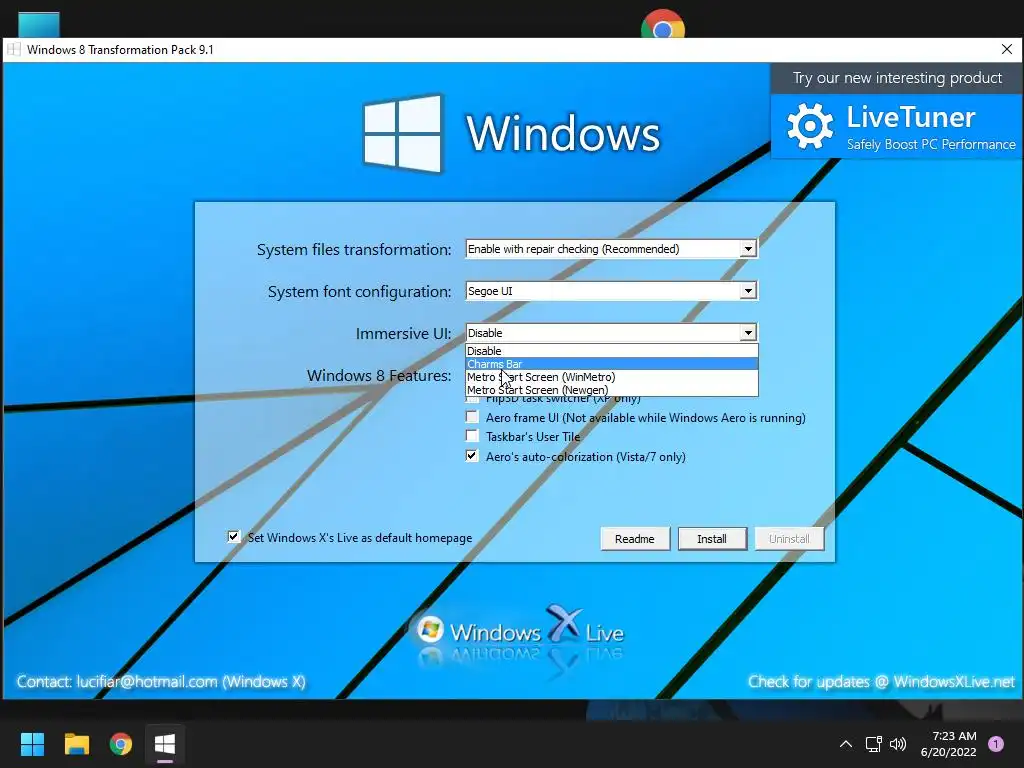The height and width of the screenshot is (768, 1024).
Task: Click the LiveTuner gear icon
Action: [x=810, y=126]
